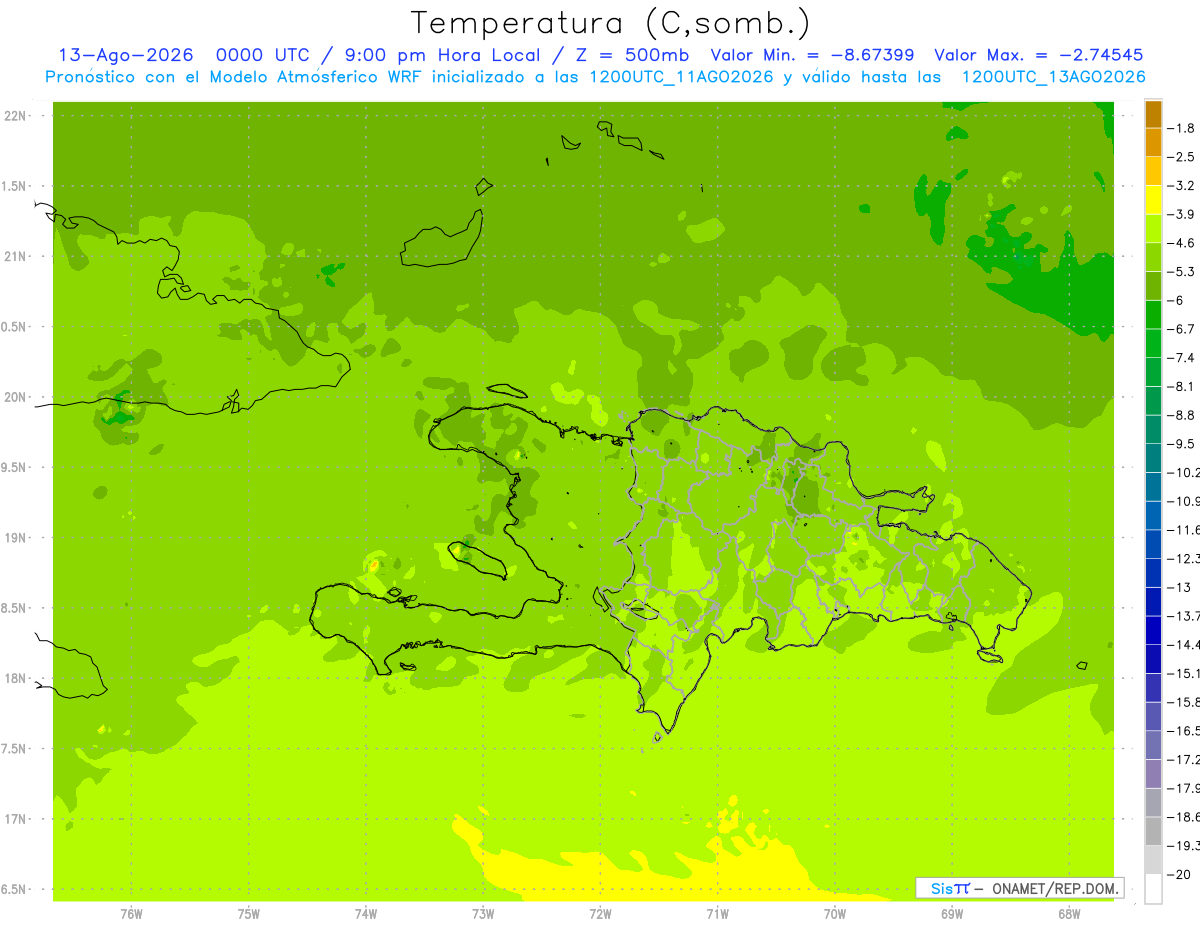Click the green legend swatch between -6 and -6.7

[1153, 314]
